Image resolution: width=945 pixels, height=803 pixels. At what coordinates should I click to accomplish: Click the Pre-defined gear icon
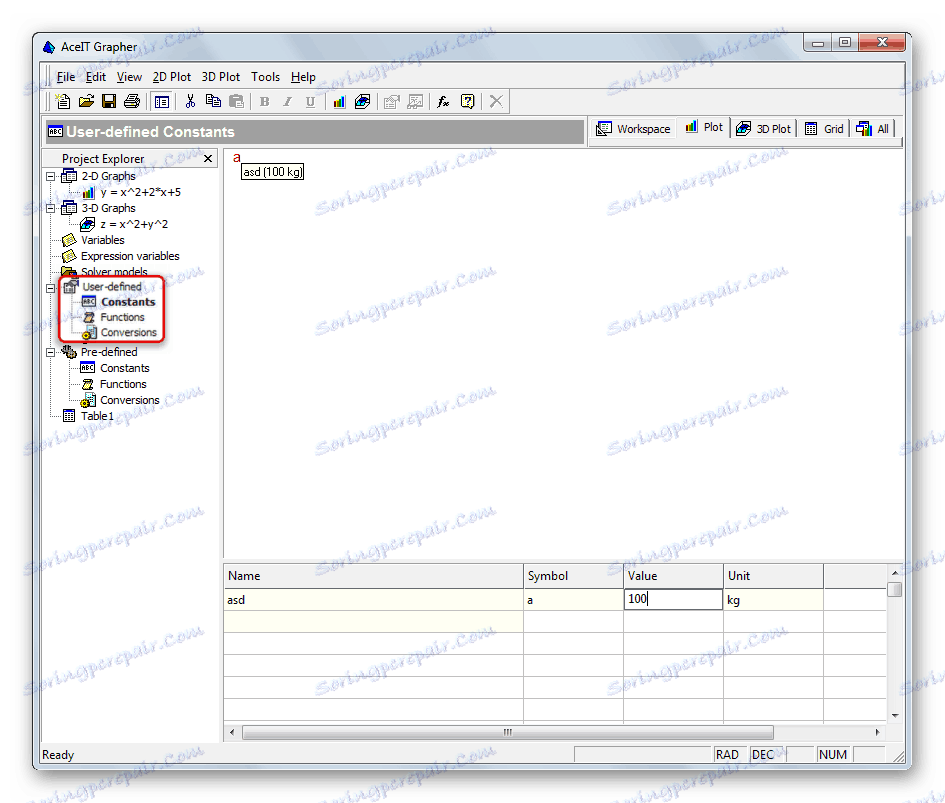(x=69, y=351)
